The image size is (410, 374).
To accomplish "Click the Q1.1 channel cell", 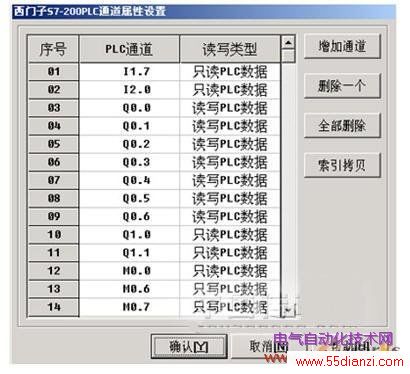I will tap(130, 253).
